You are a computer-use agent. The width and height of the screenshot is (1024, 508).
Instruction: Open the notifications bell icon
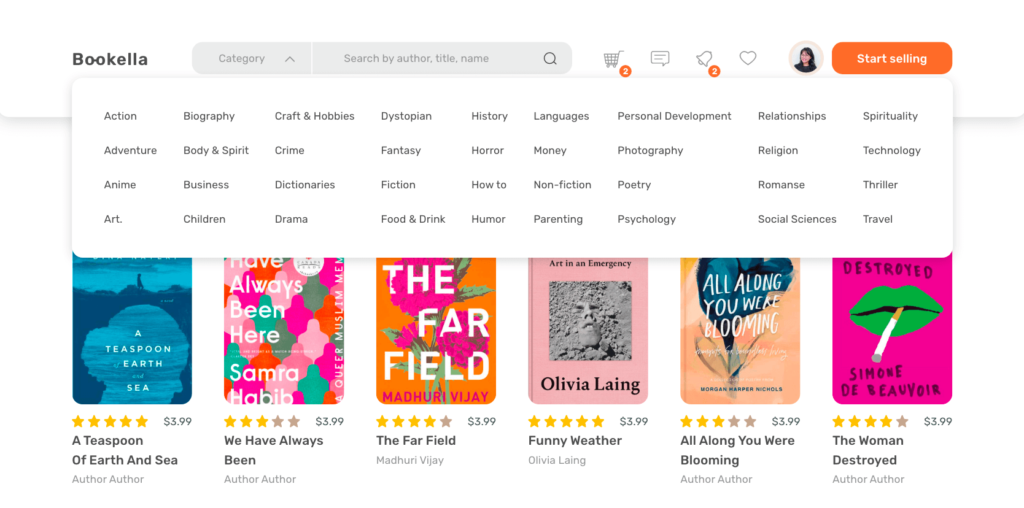[x=704, y=59]
